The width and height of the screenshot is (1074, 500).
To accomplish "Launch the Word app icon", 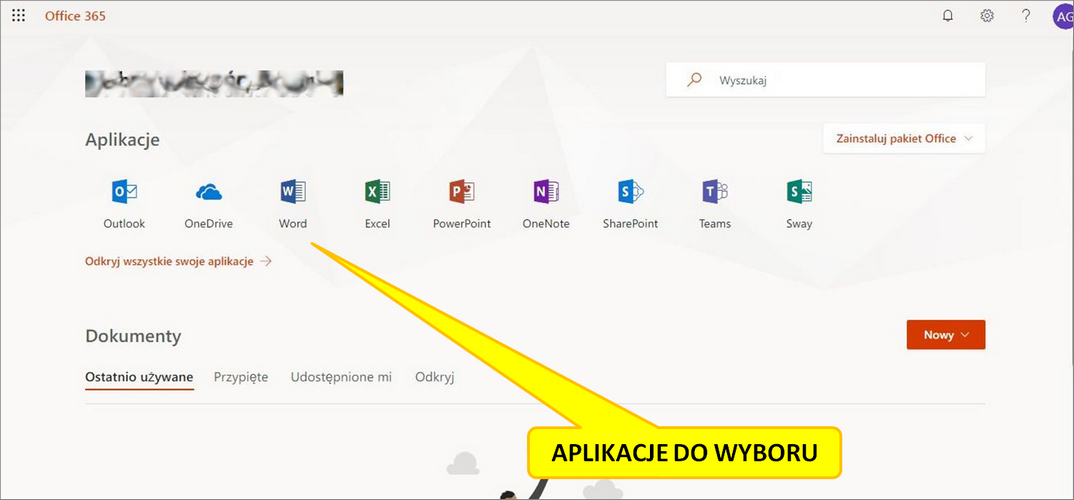I will [x=293, y=192].
